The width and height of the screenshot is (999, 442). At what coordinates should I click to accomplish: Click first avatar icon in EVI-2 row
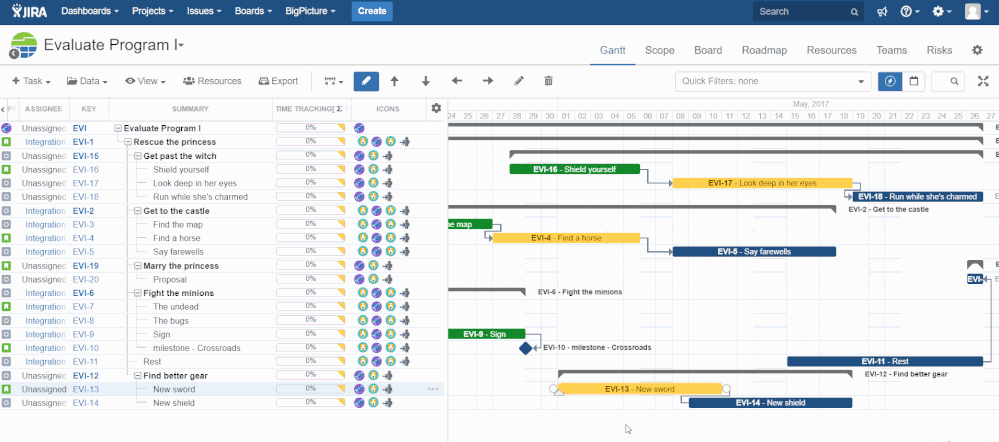coord(363,211)
